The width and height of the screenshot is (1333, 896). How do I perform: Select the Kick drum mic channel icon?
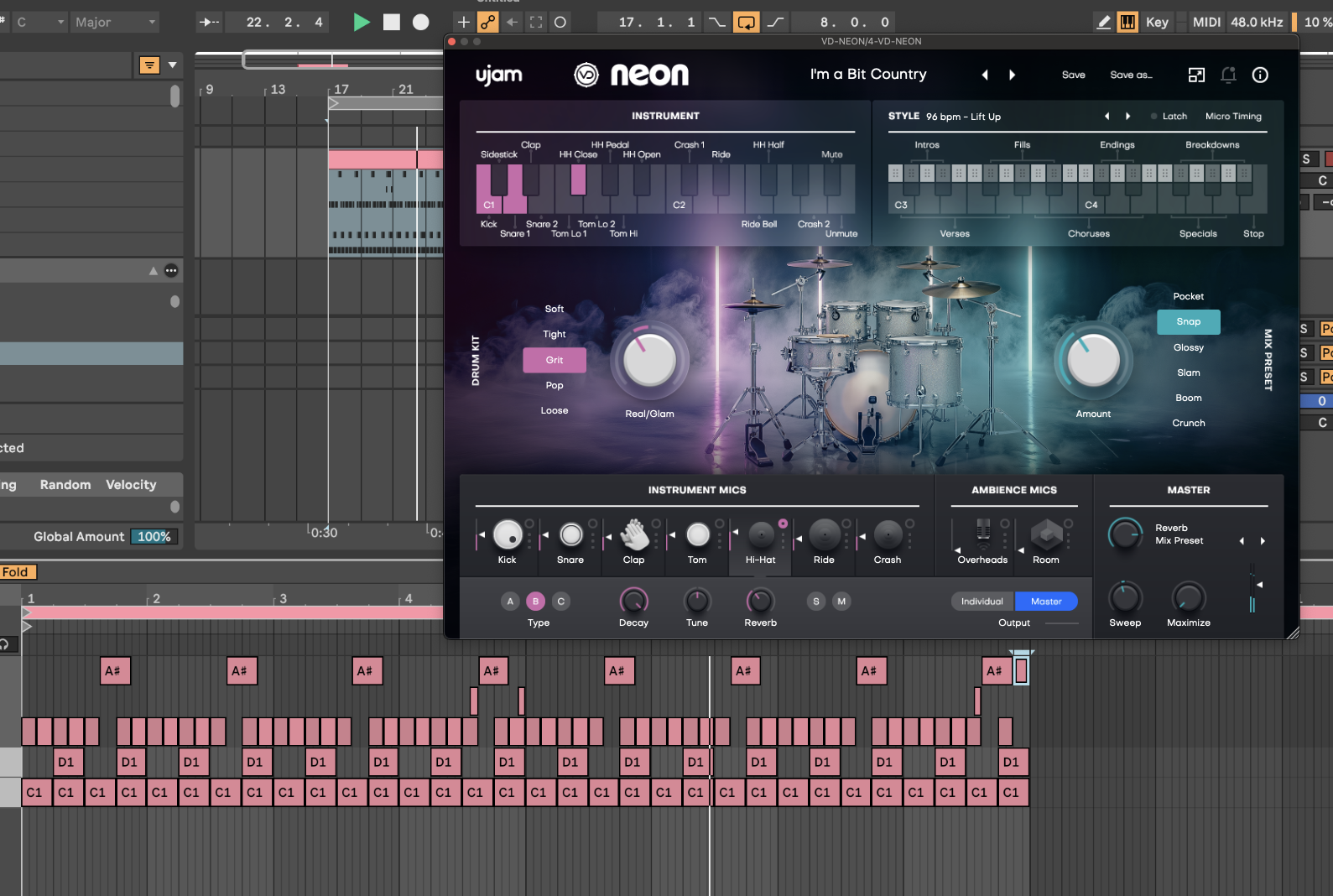508,534
